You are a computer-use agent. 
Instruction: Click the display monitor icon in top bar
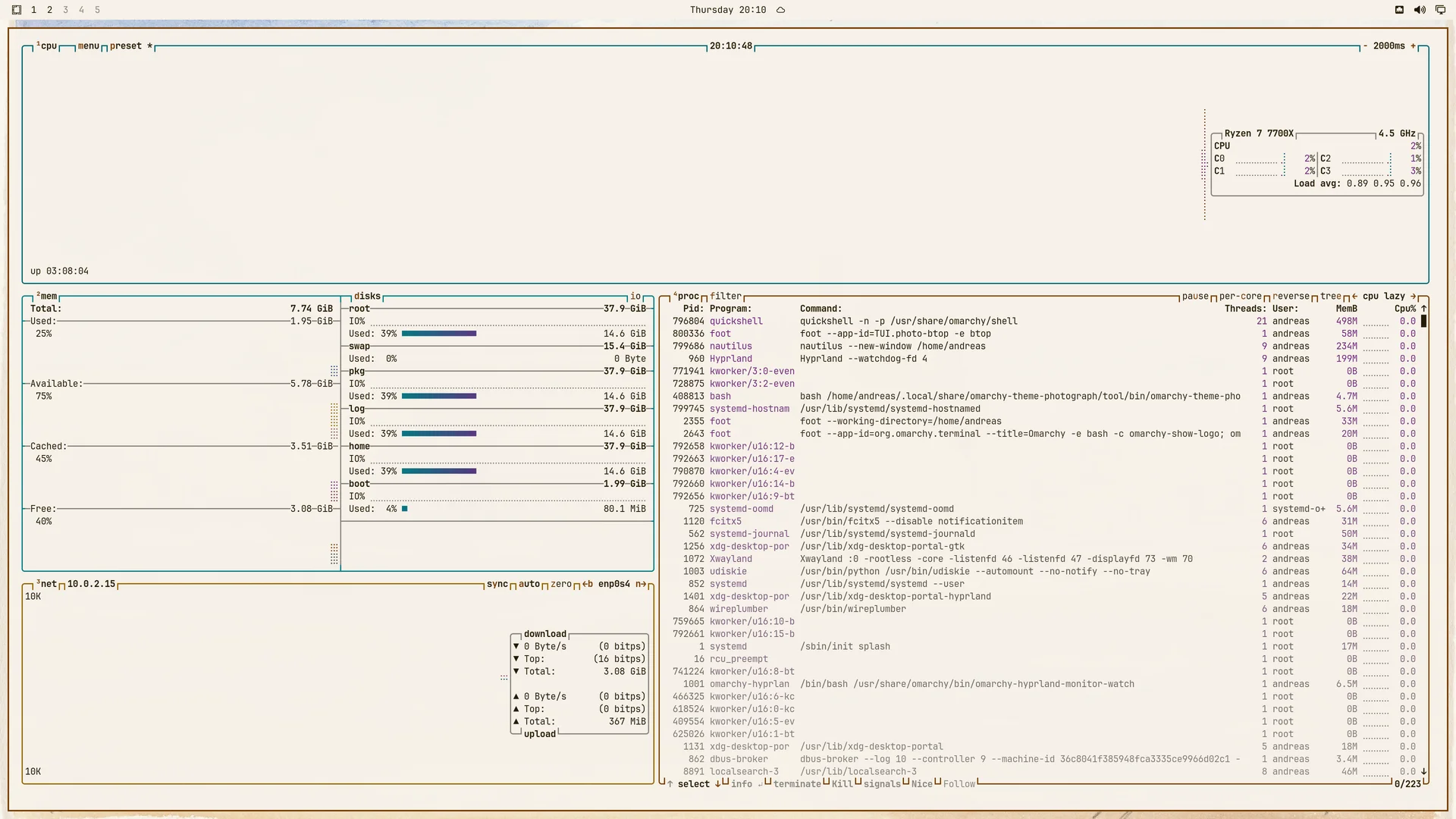point(1440,10)
